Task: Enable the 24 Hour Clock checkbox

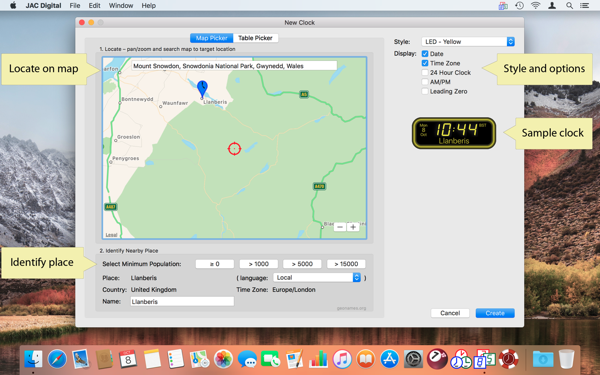Action: tap(425, 72)
